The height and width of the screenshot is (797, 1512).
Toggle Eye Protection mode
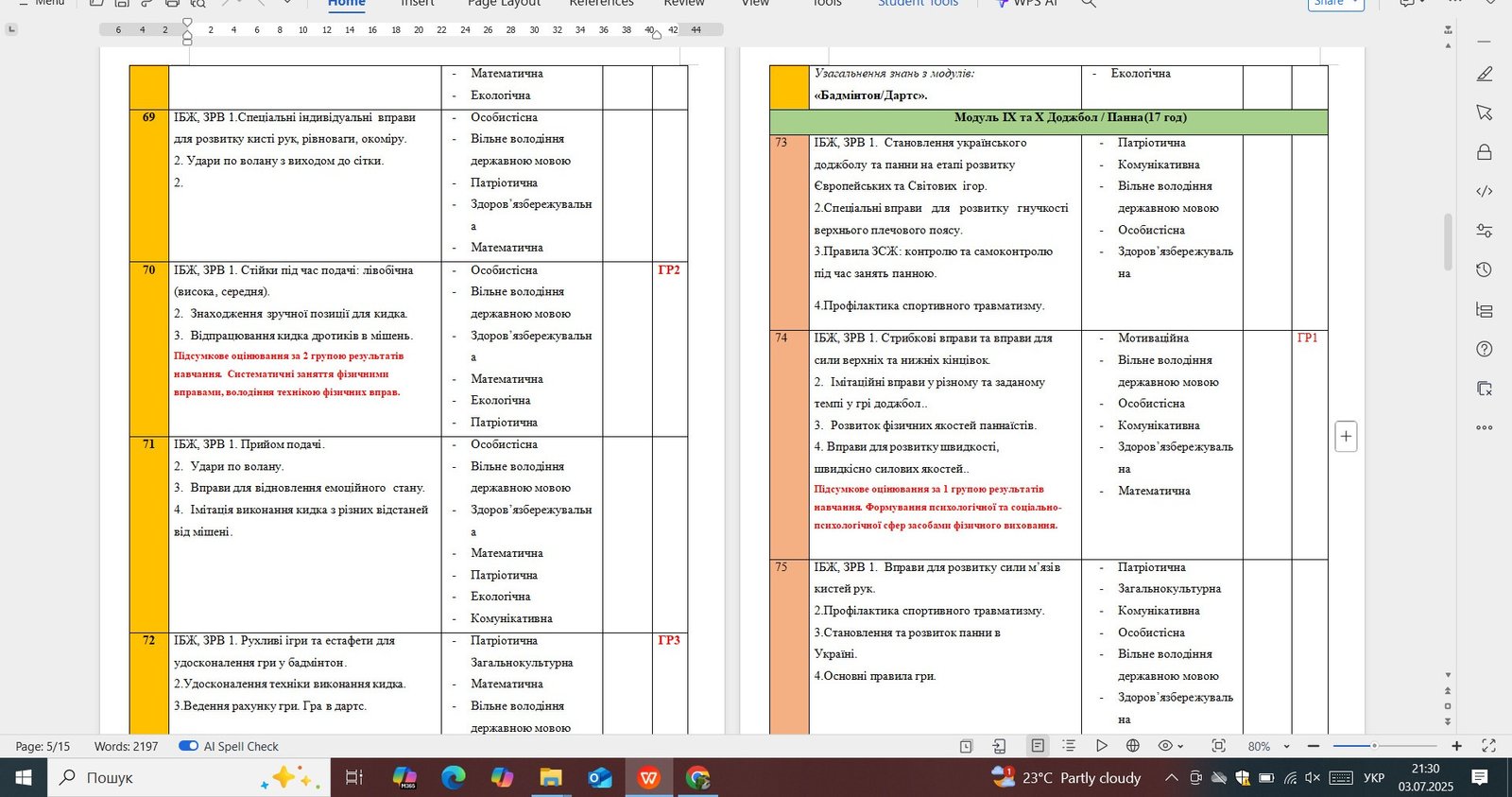point(1166,746)
